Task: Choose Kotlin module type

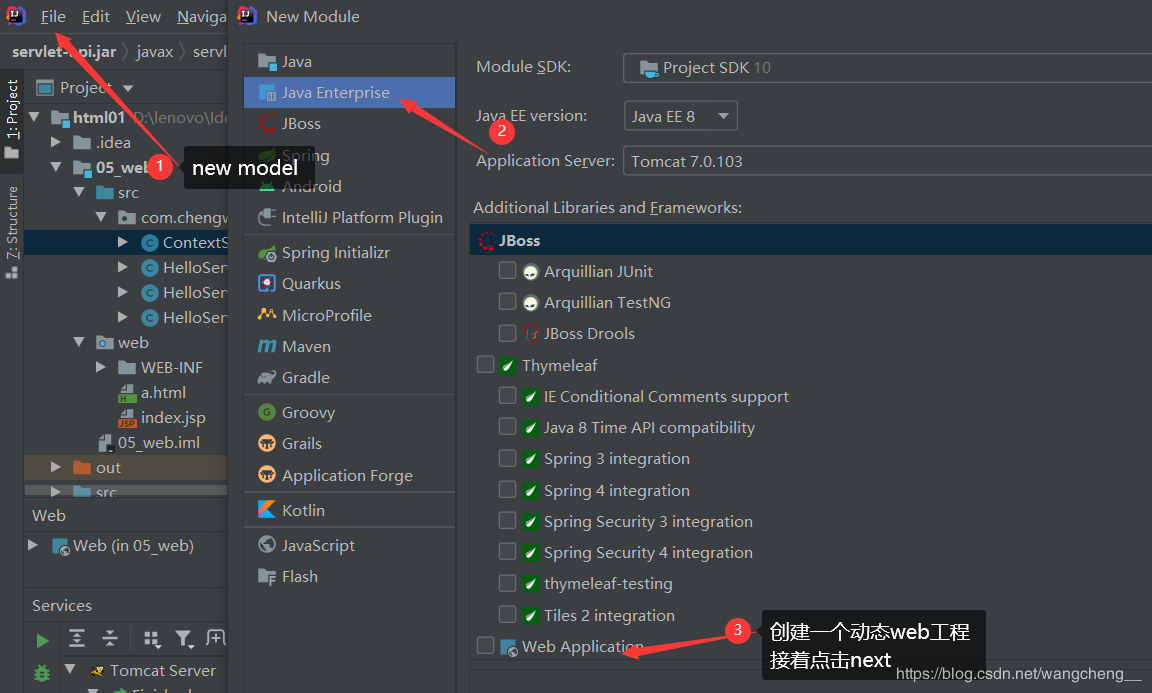Action: [349, 510]
